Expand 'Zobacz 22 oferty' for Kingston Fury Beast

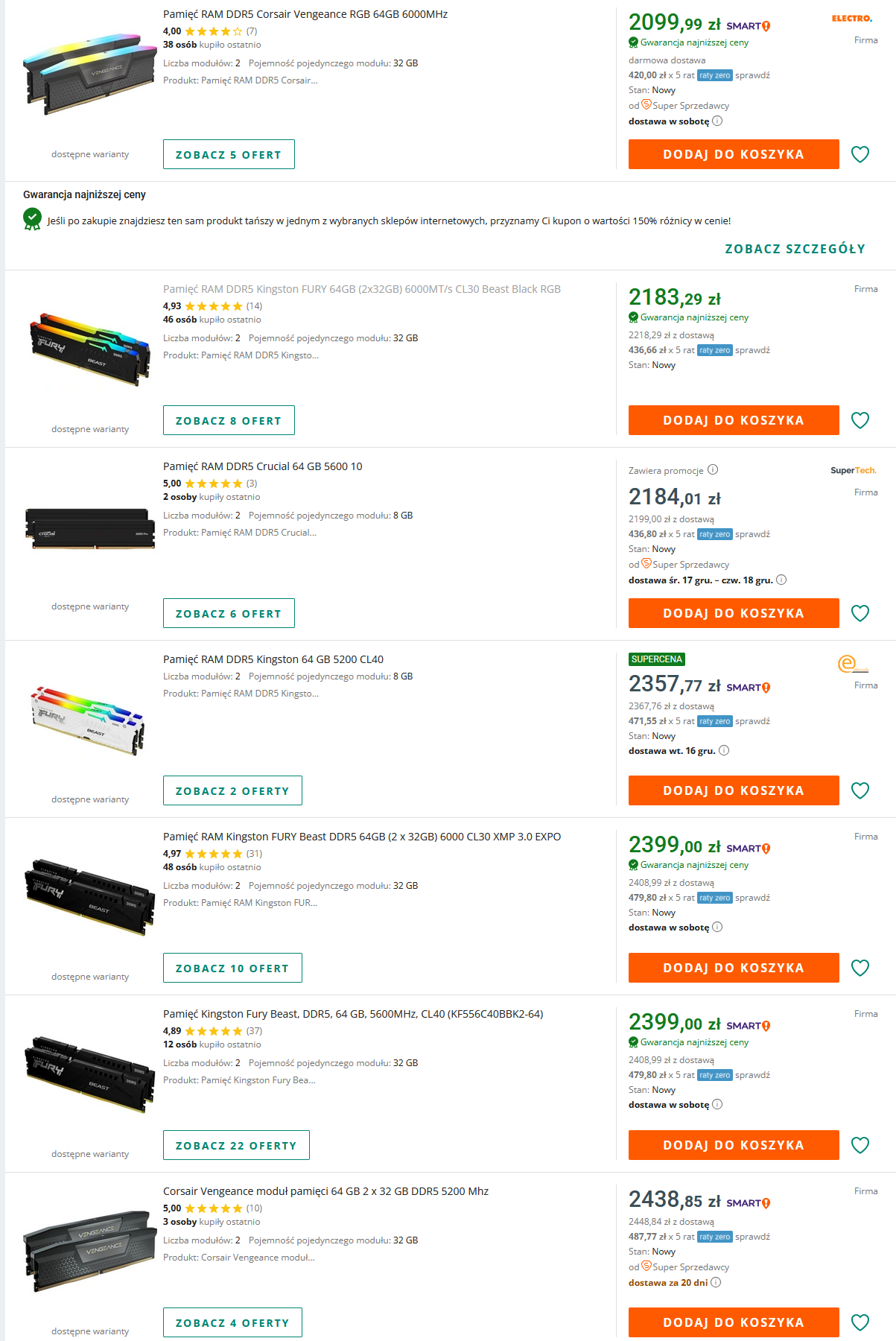[x=236, y=1145]
